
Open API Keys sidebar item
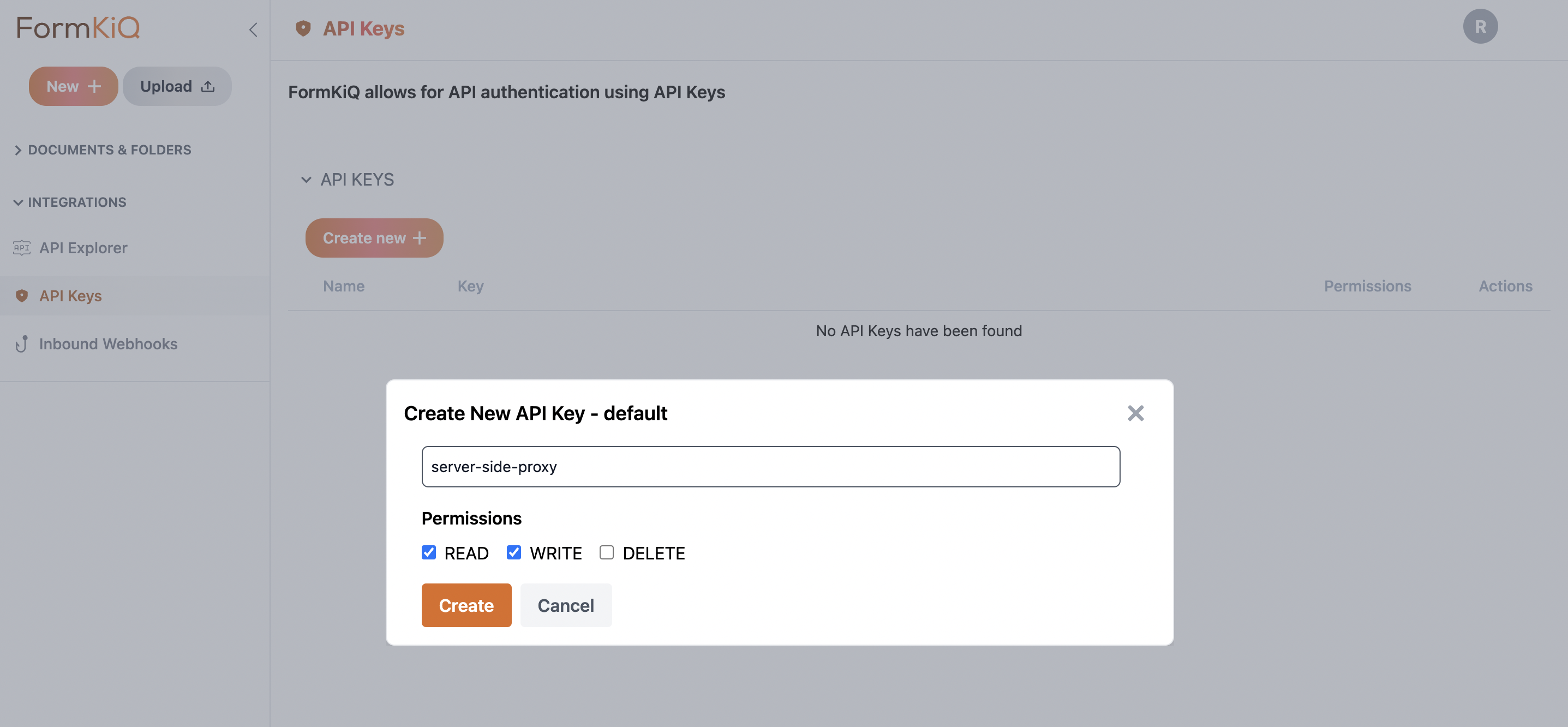(x=135, y=296)
